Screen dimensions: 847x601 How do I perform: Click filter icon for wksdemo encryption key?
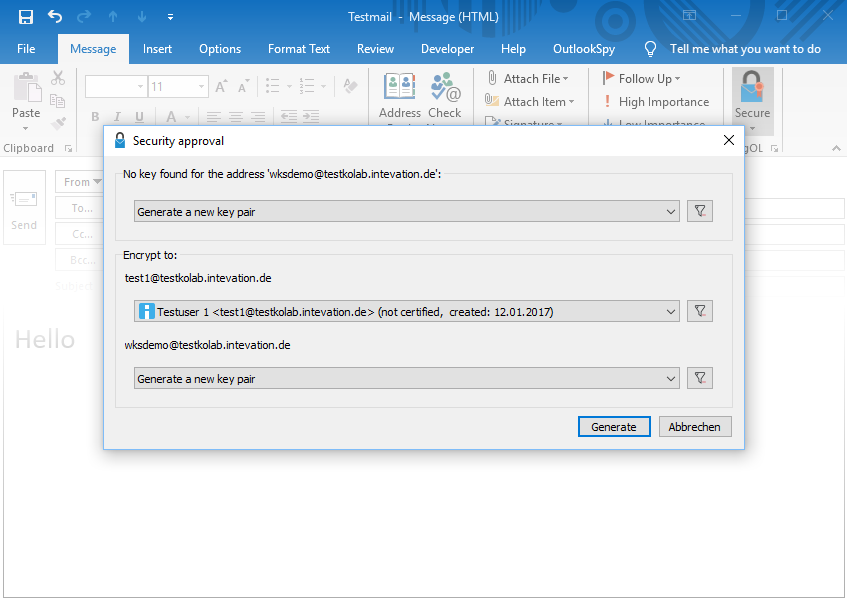[700, 378]
